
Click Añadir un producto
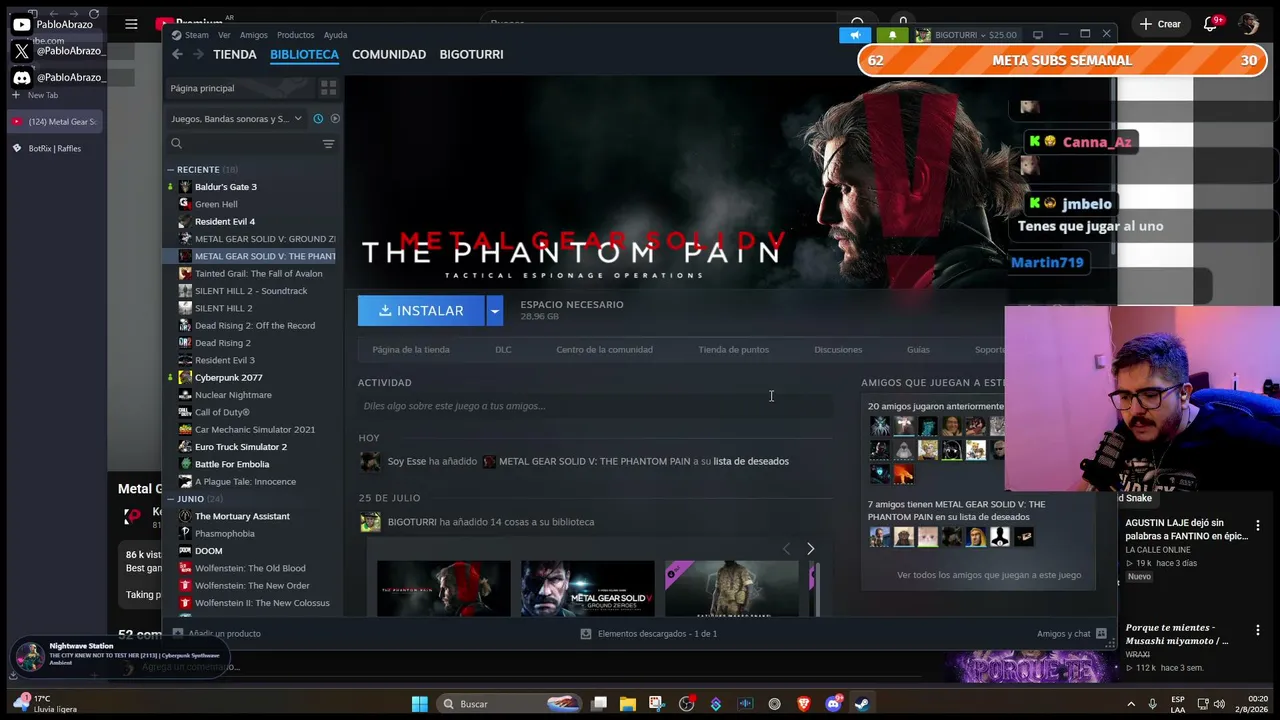pyautogui.click(x=217, y=633)
